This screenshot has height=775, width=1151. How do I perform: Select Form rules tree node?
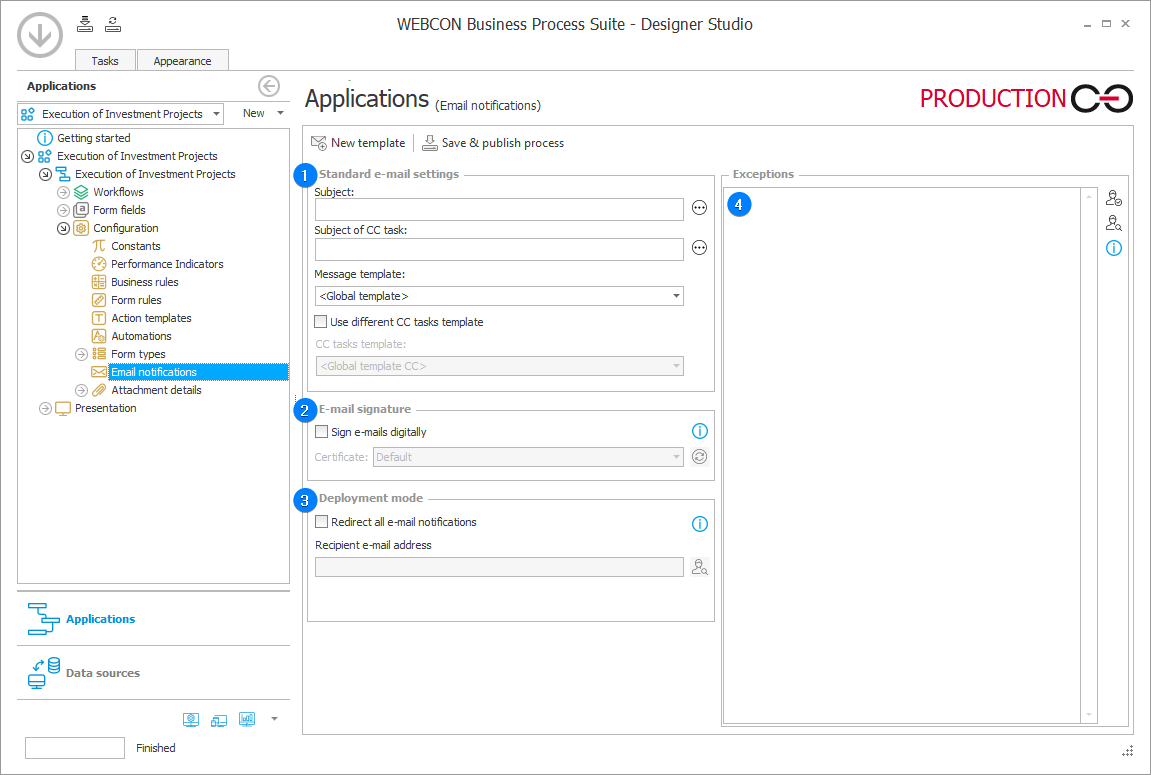click(x=136, y=300)
